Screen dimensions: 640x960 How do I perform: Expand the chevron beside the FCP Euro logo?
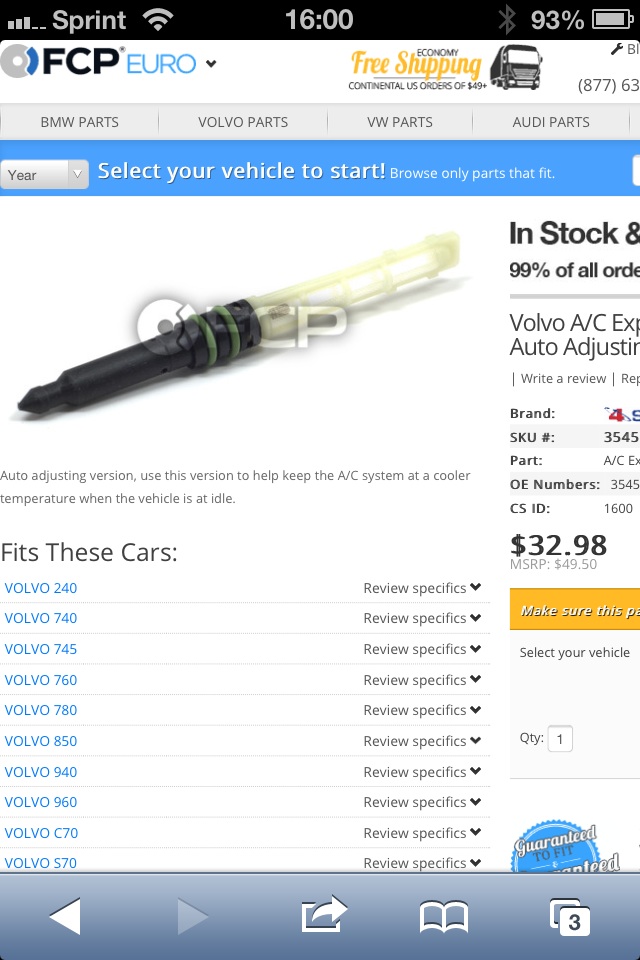tap(210, 62)
